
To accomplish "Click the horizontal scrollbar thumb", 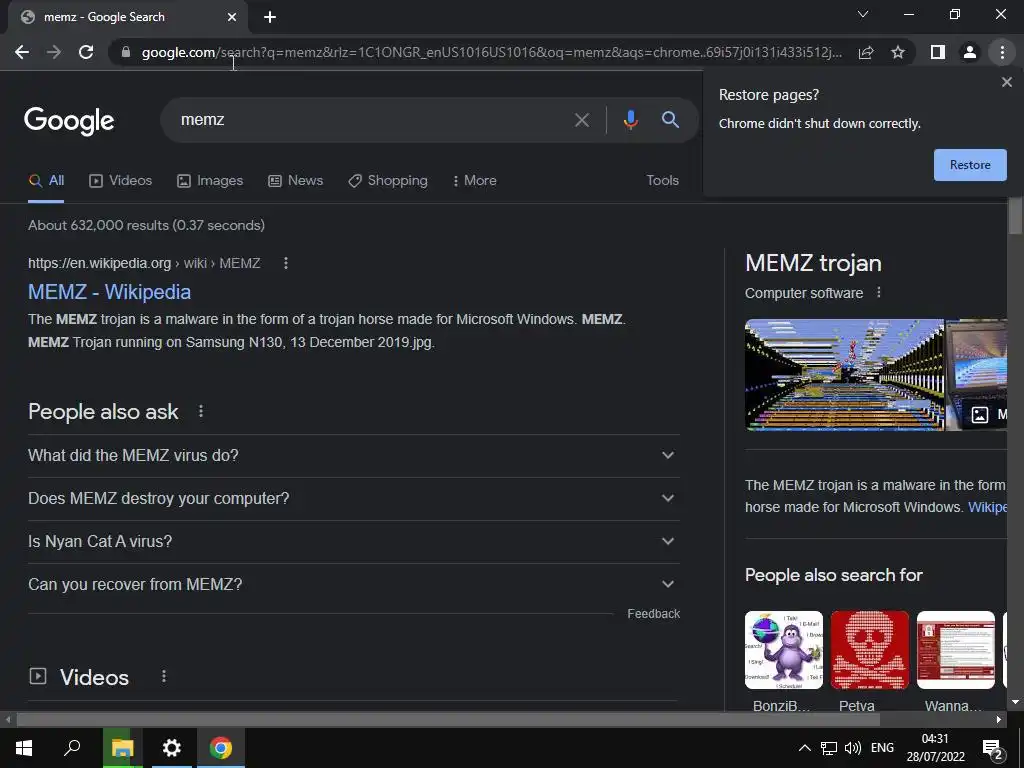I will click(448, 720).
